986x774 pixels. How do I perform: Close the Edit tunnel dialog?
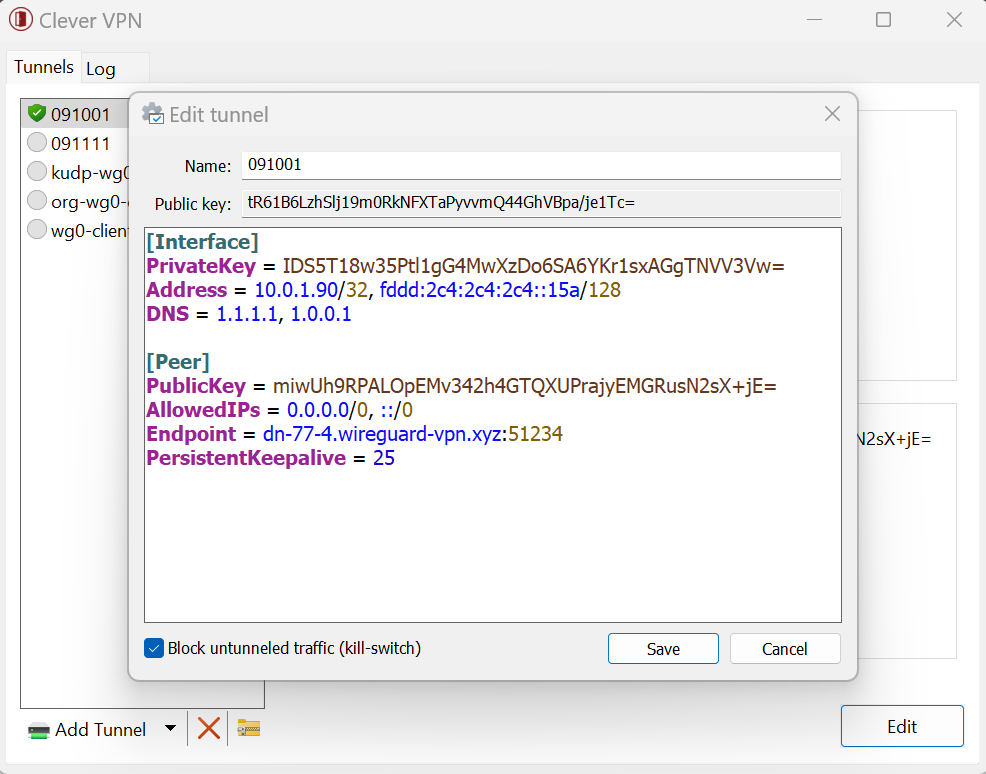coord(833,114)
